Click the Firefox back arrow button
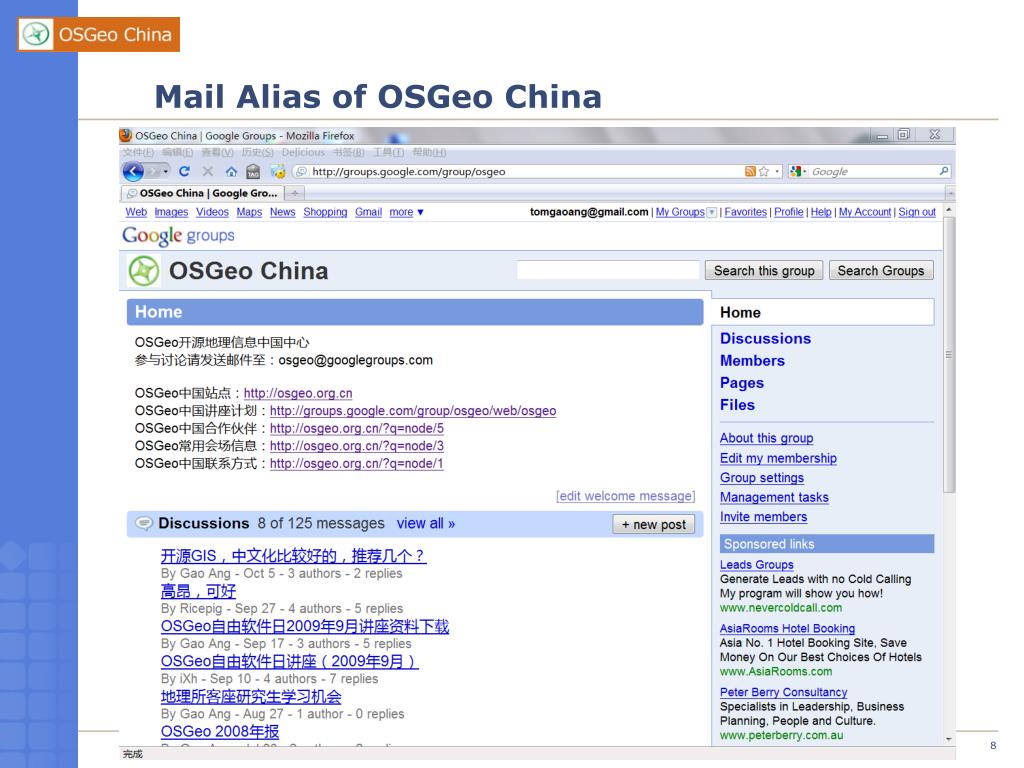Viewport: 1024px width, 768px height. (x=133, y=171)
